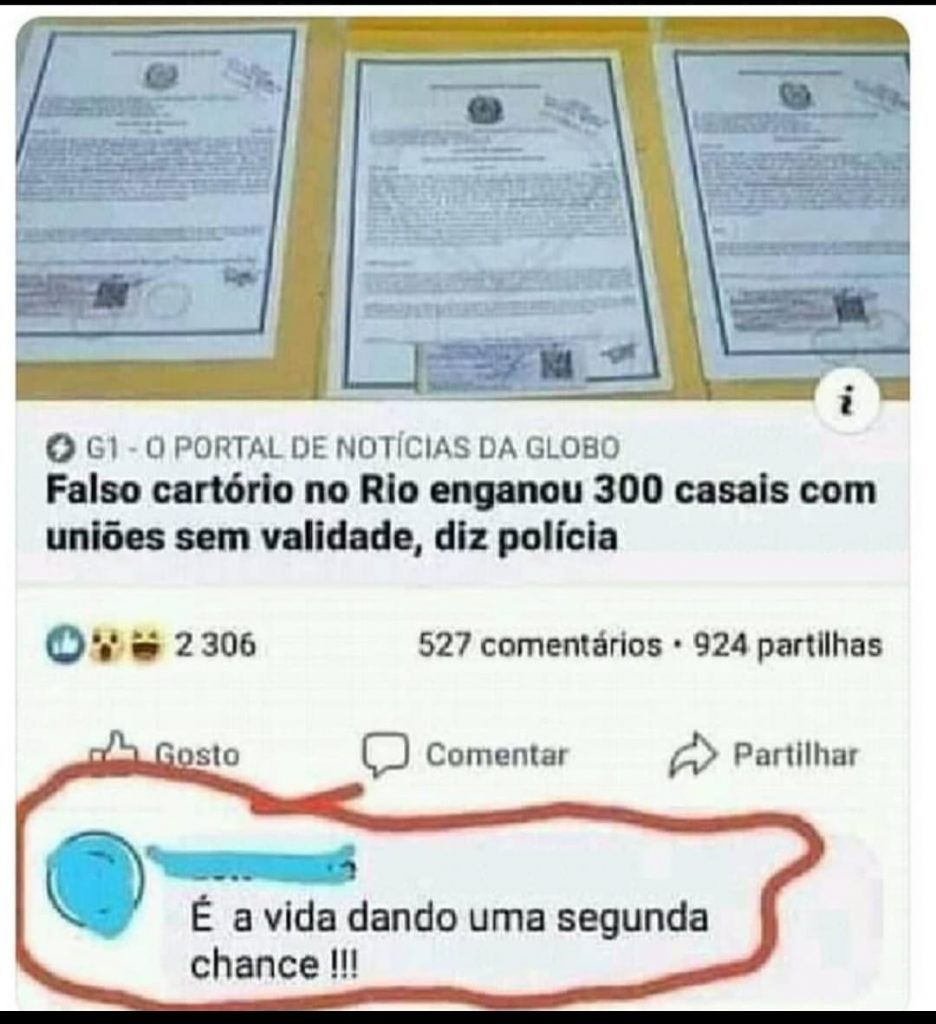This screenshot has height=1024, width=936.
Task: Open the documents article preview image
Action: click(462, 208)
